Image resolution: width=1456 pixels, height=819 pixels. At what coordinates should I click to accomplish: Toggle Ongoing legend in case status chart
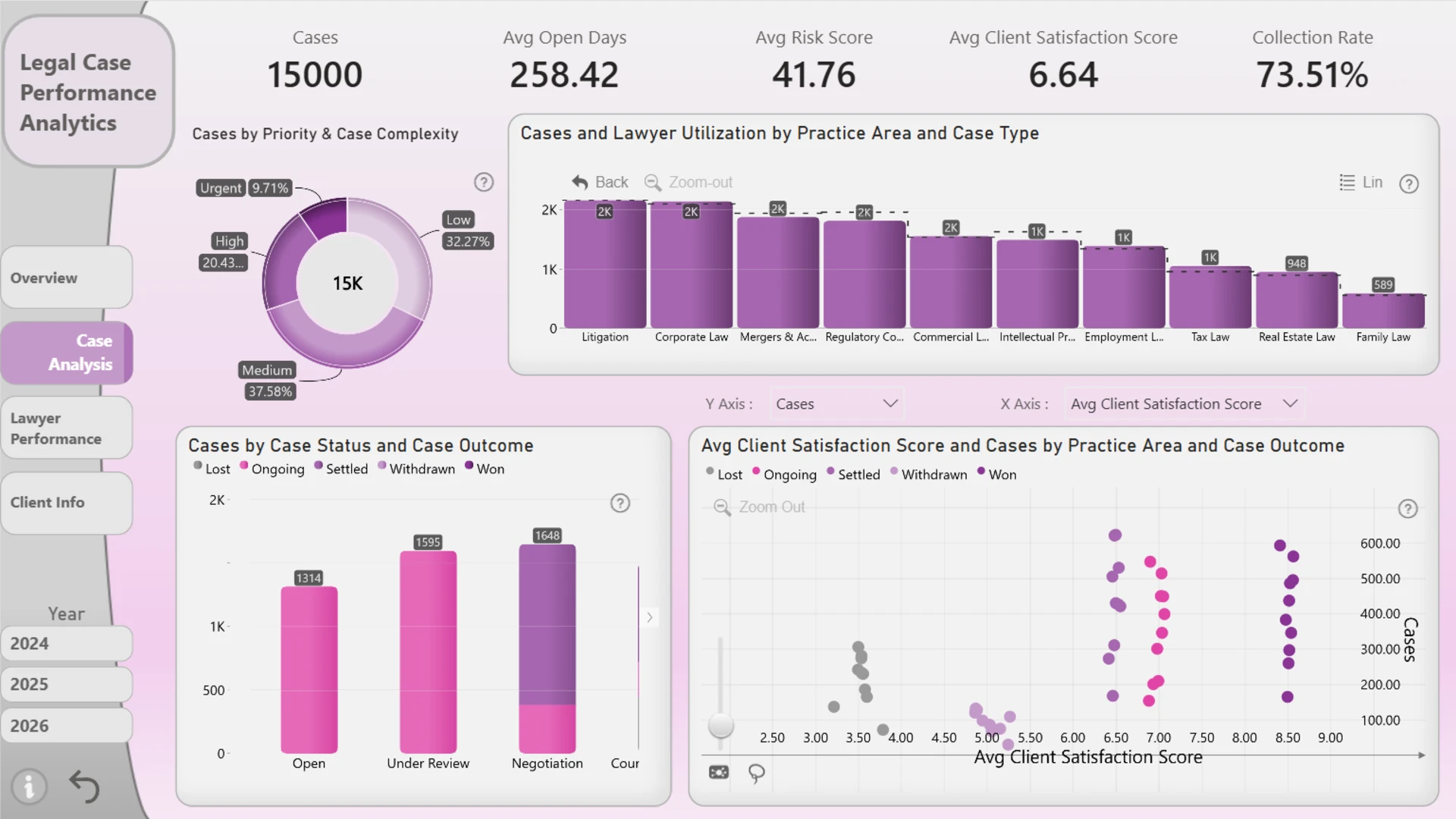pyautogui.click(x=271, y=469)
